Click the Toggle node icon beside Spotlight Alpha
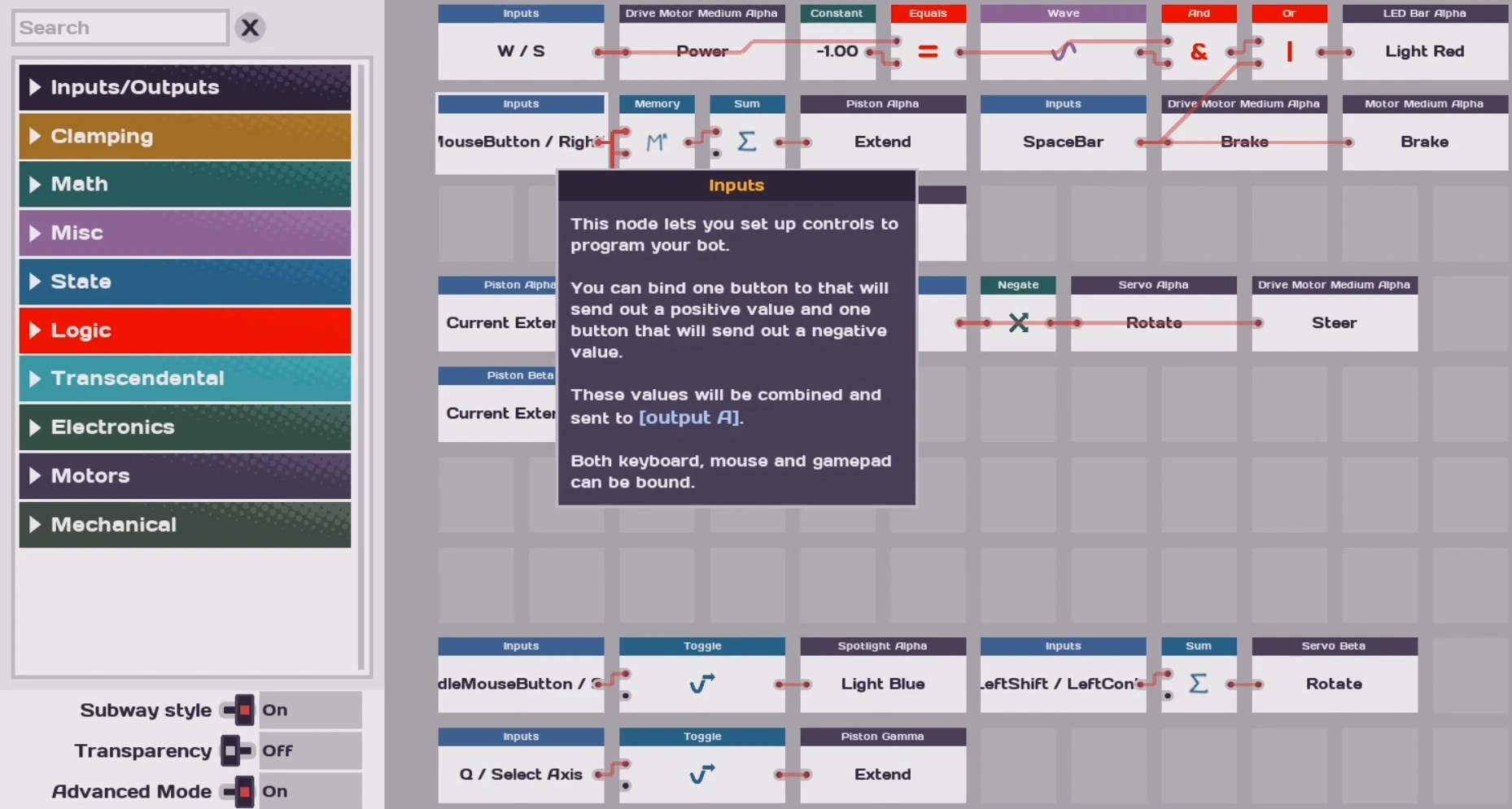The width and height of the screenshot is (1512, 809). point(701,684)
